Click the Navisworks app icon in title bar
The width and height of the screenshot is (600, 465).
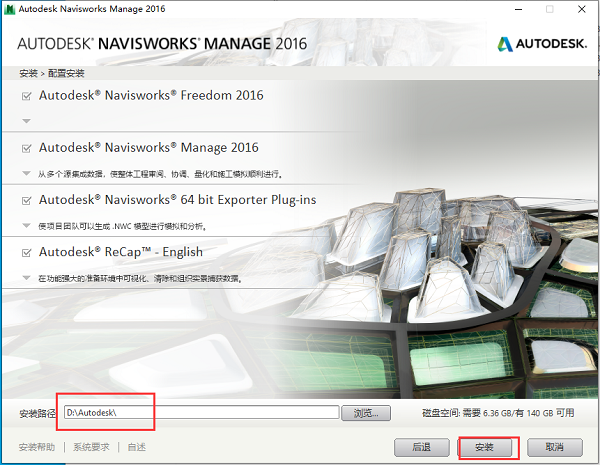pyautogui.click(x=10, y=9)
